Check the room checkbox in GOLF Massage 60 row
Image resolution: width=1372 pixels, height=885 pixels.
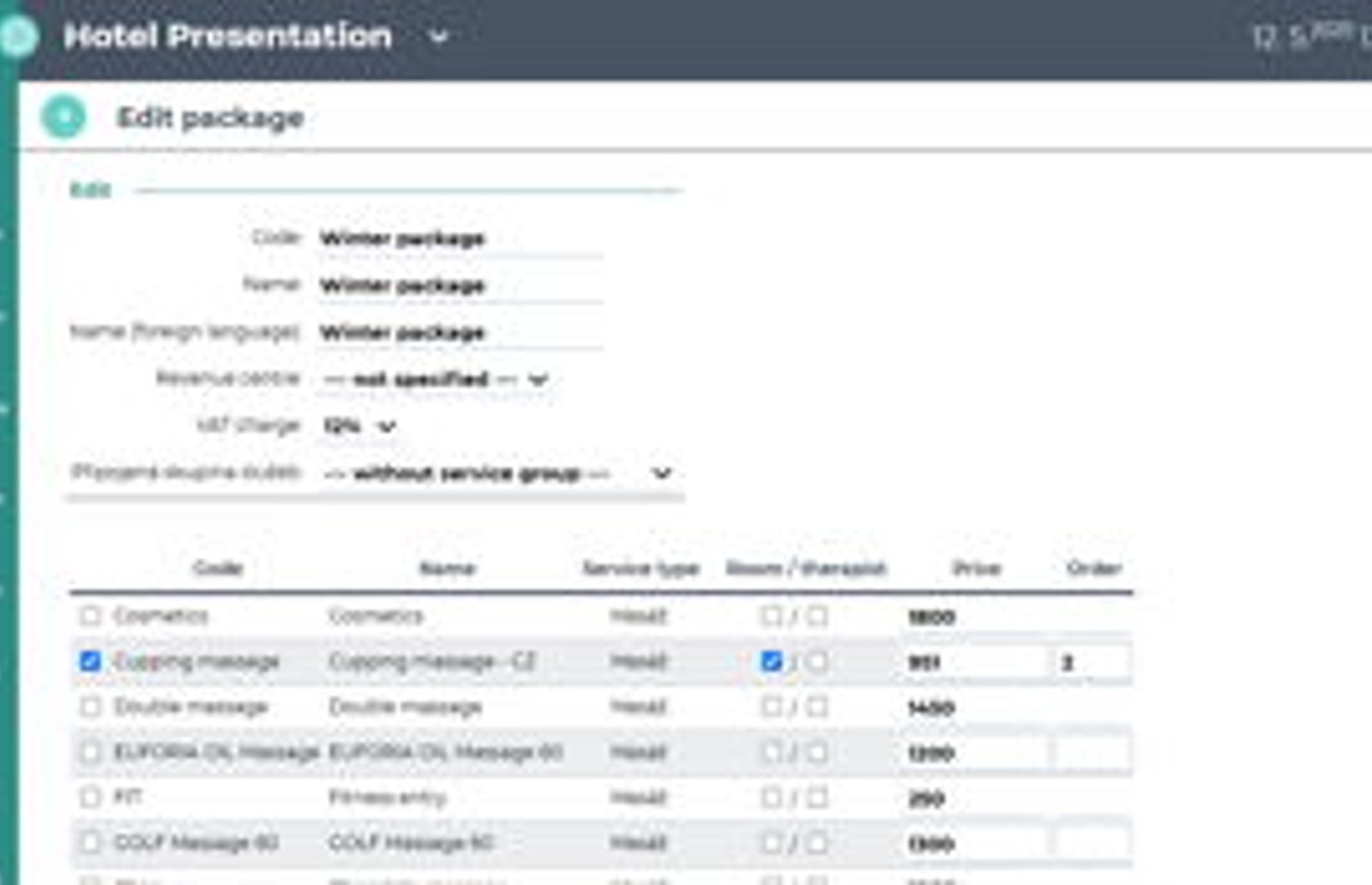(771, 843)
